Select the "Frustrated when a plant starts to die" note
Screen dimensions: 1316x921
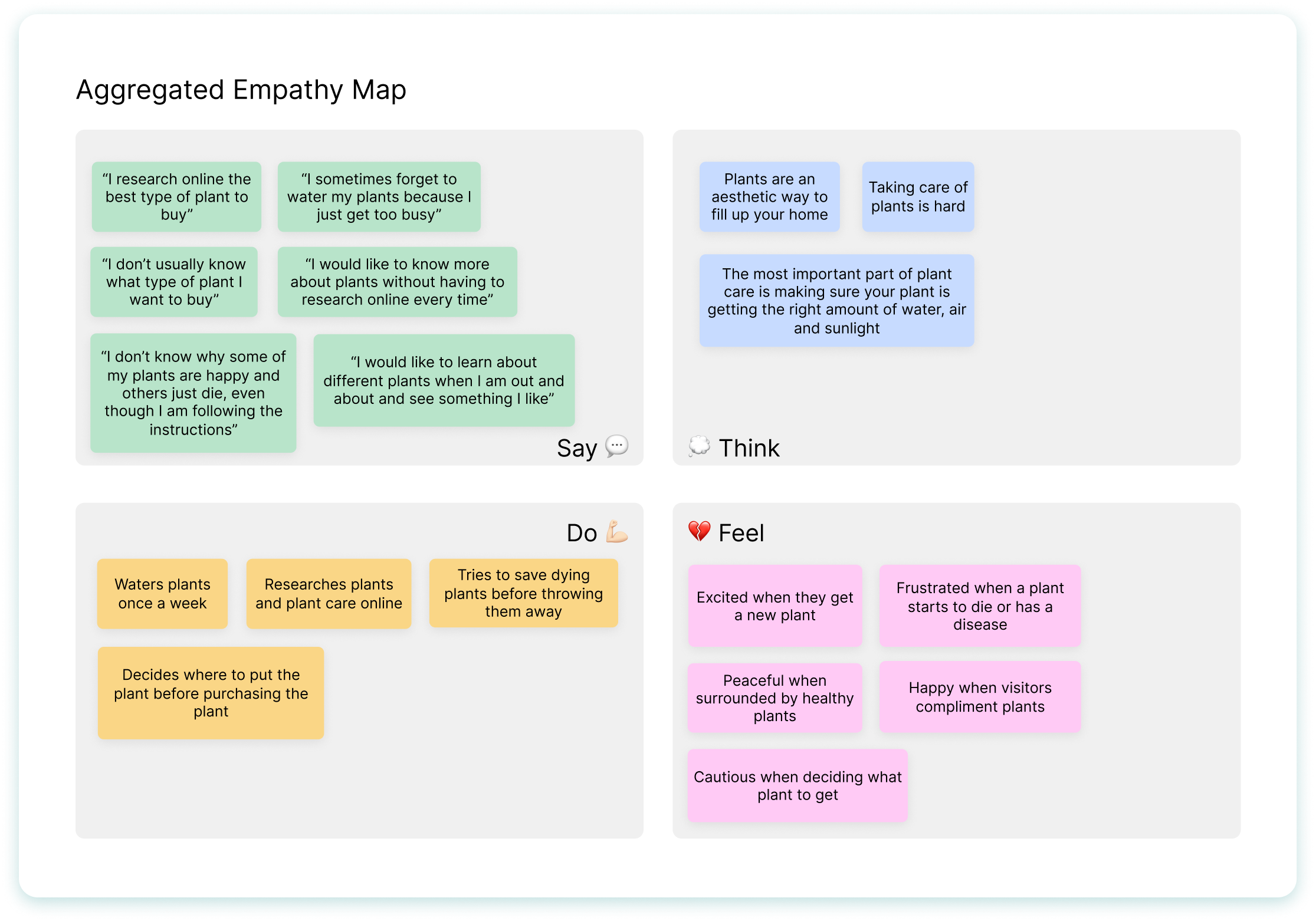tap(979, 606)
